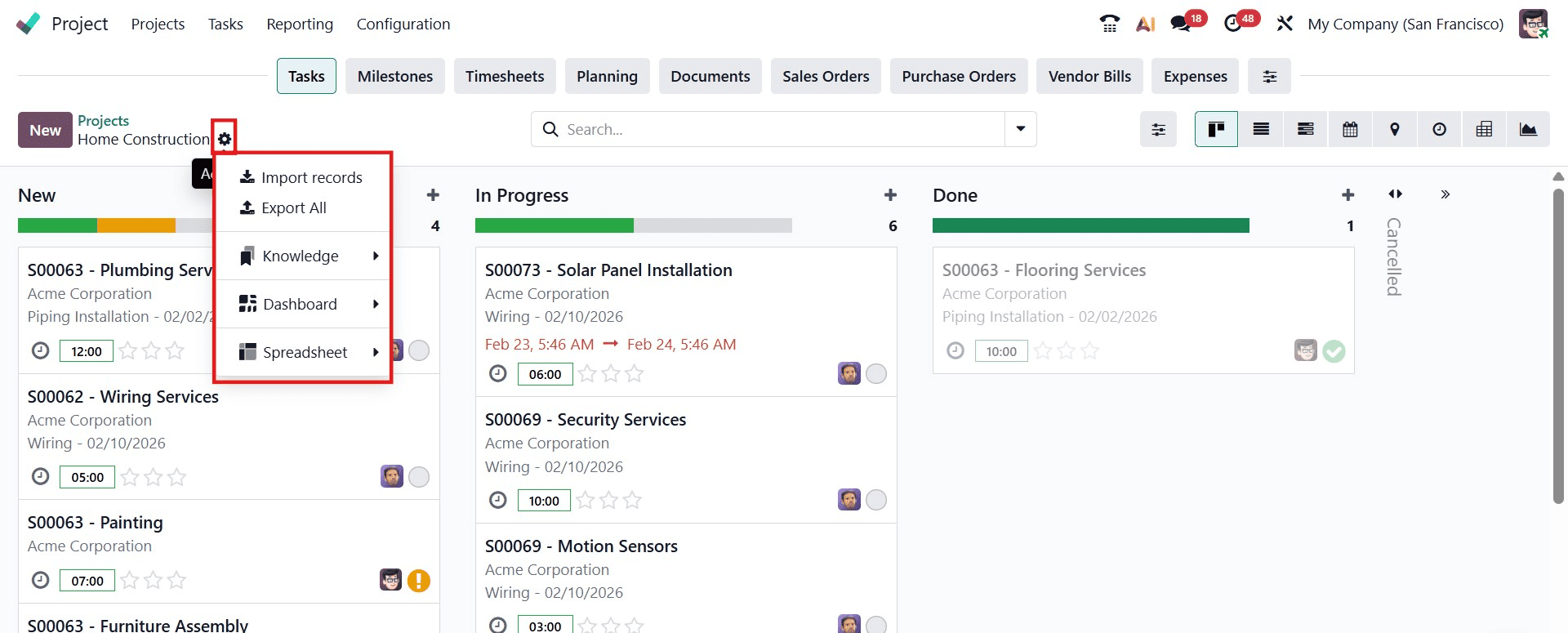Switch to Milestones tab

pos(395,76)
